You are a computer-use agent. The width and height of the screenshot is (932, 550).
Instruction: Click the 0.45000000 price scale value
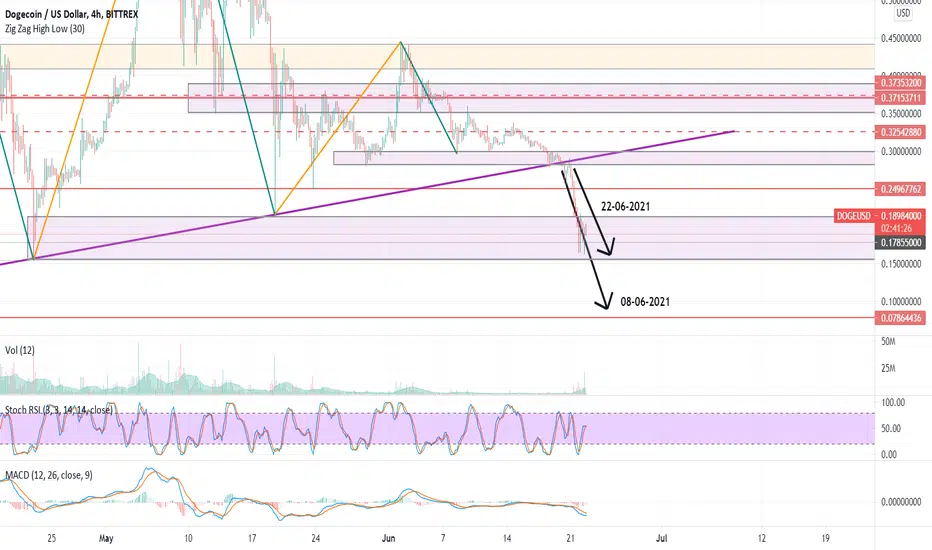tap(901, 39)
